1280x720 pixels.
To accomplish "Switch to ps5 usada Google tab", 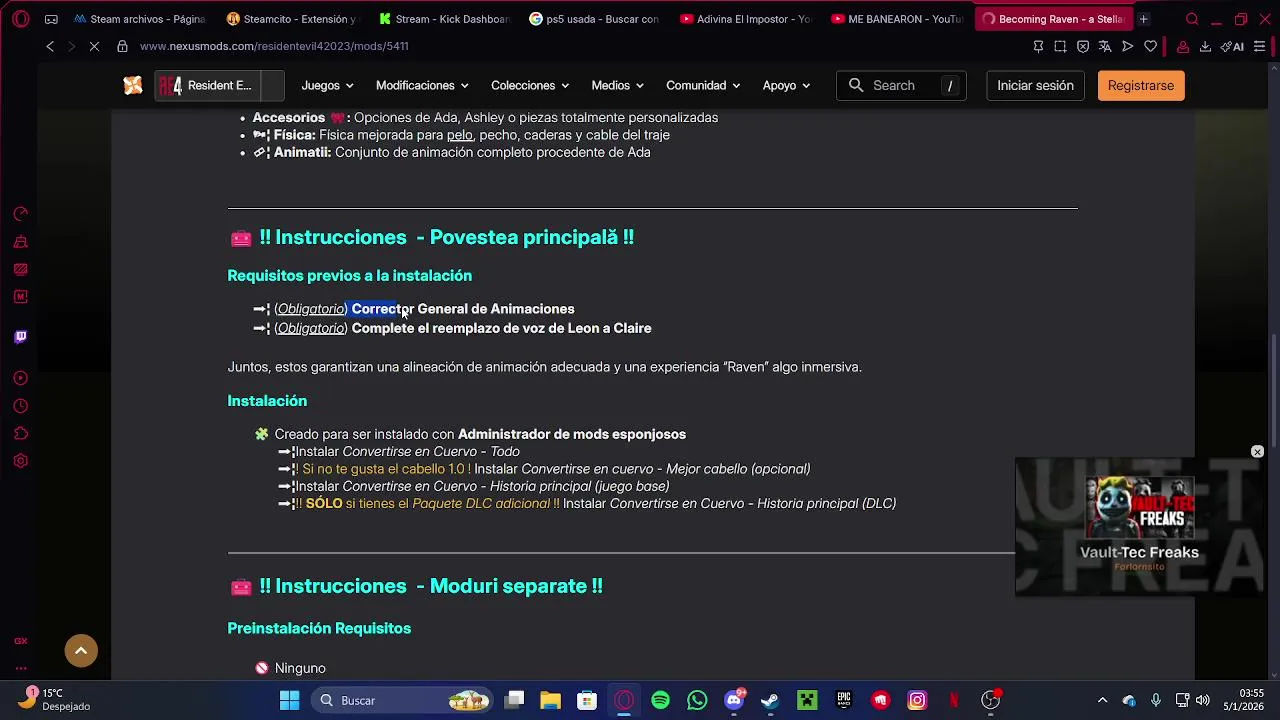I will click(595, 19).
